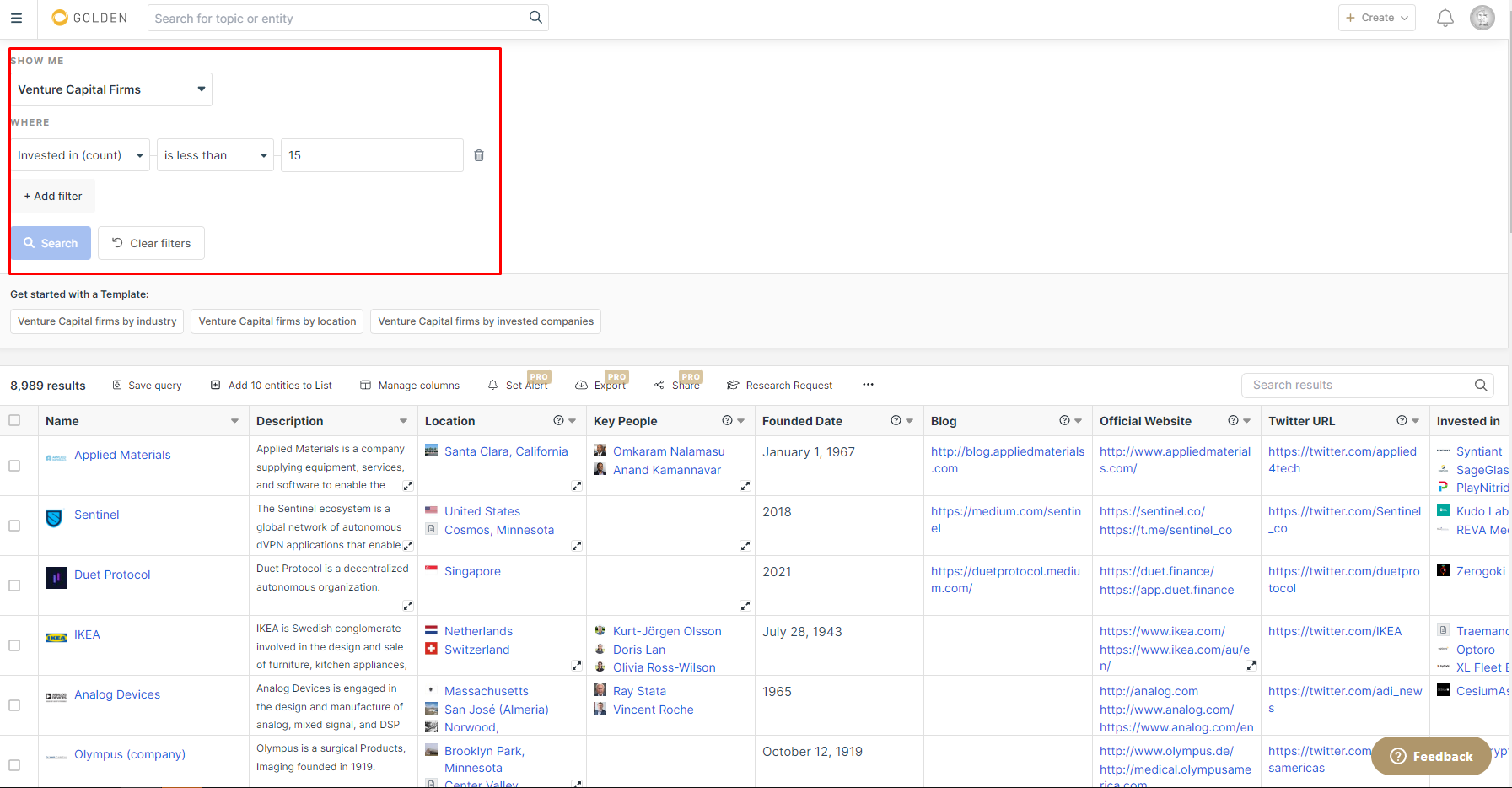The width and height of the screenshot is (1512, 788).
Task: Click Save query in the toolbar
Action: coord(147,386)
